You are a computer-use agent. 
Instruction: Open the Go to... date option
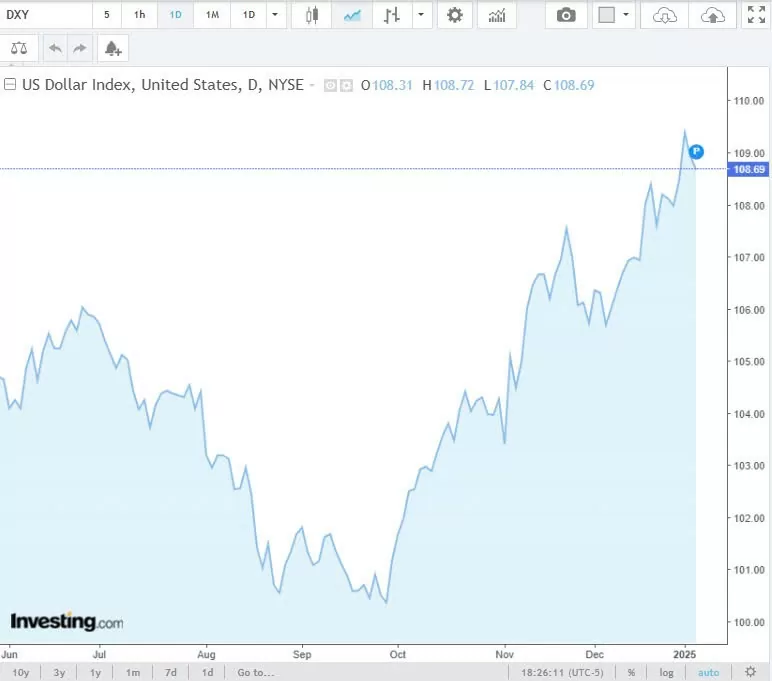(256, 672)
